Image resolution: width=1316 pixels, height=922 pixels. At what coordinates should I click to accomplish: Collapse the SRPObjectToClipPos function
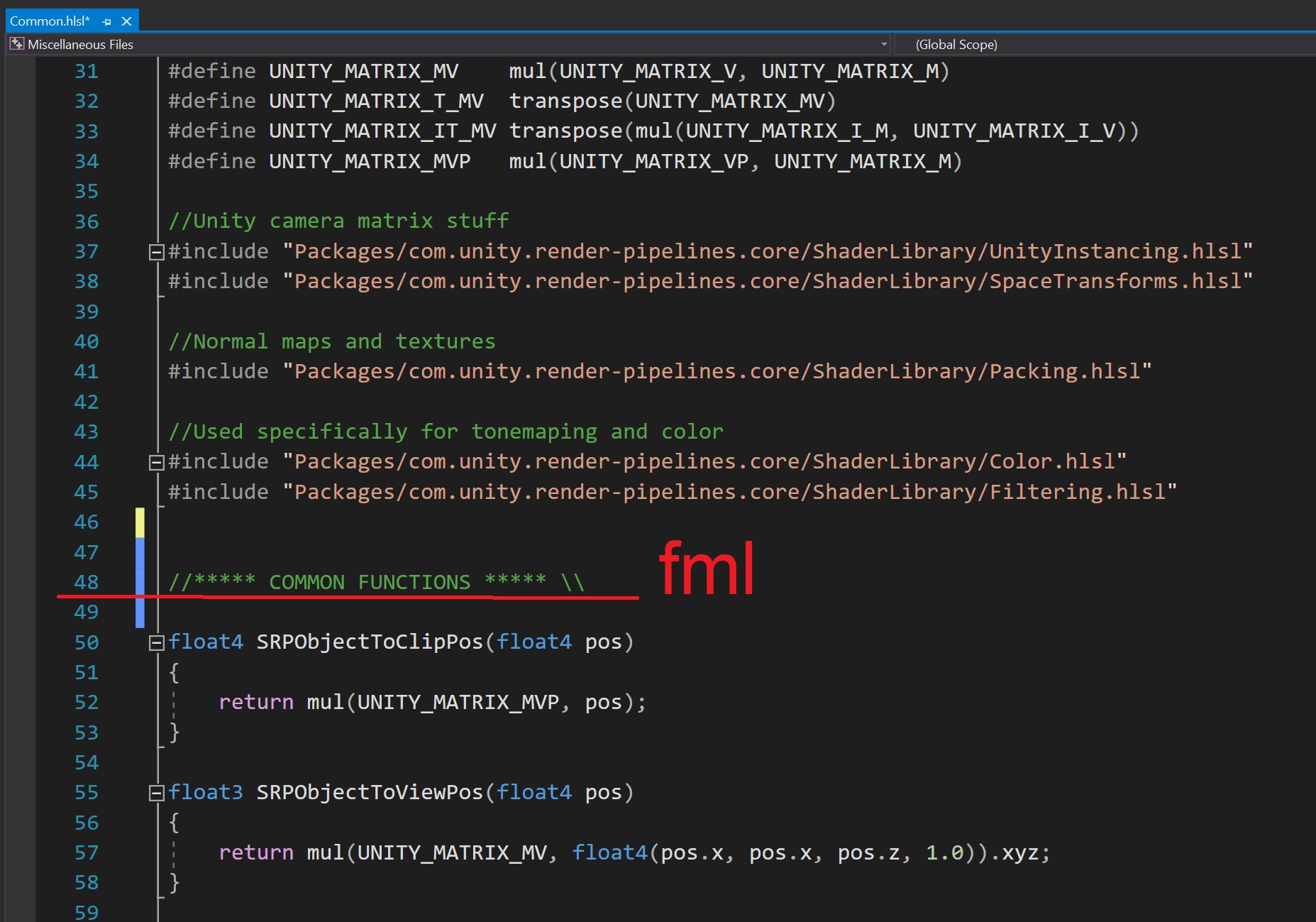(x=156, y=643)
